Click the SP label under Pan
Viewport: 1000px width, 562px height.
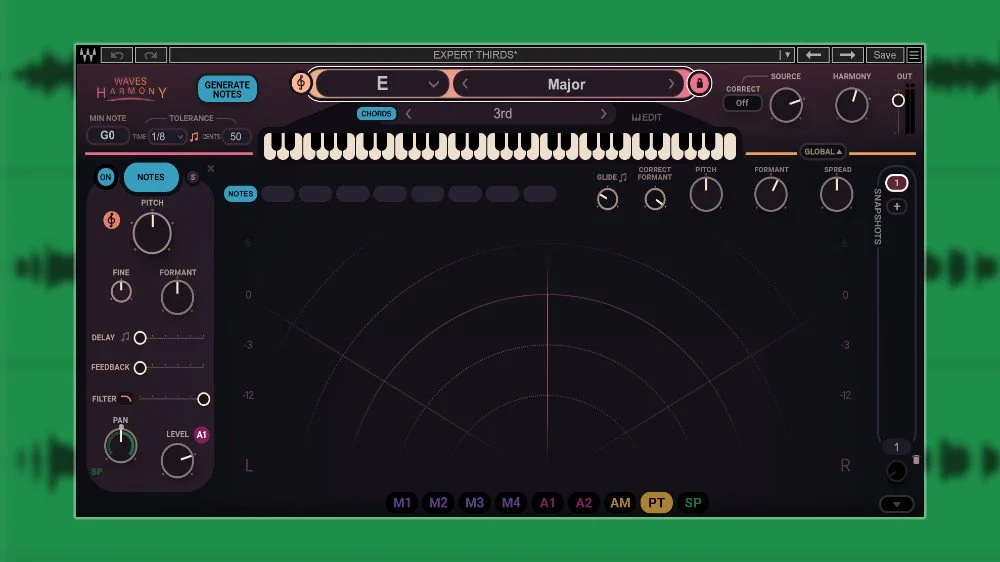click(97, 471)
